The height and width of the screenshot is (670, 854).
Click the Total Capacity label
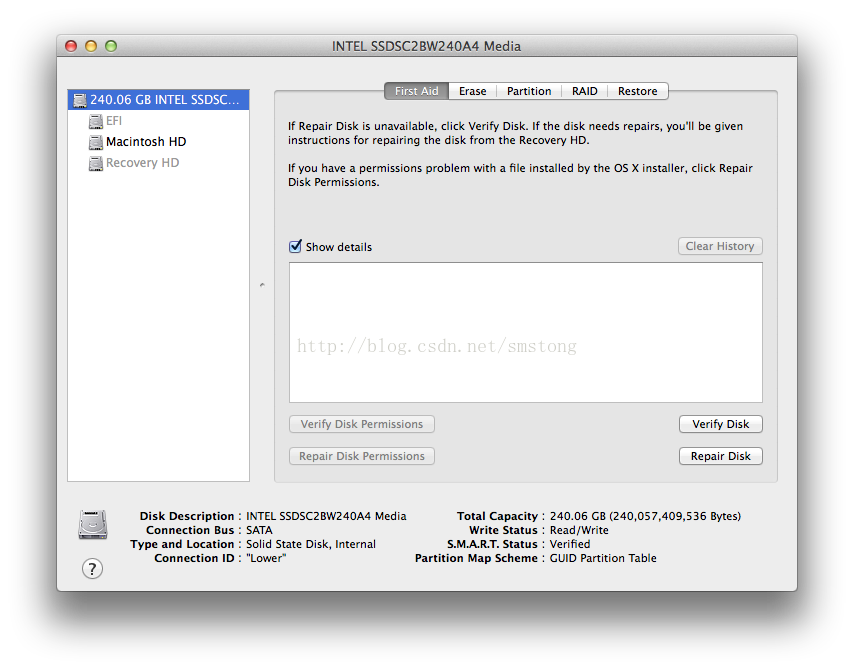pos(497,516)
